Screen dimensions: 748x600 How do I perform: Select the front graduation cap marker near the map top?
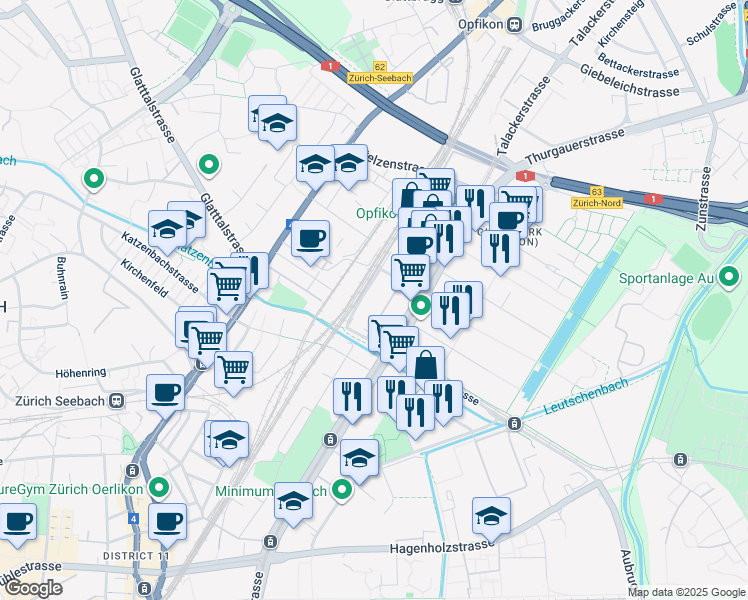(277, 126)
